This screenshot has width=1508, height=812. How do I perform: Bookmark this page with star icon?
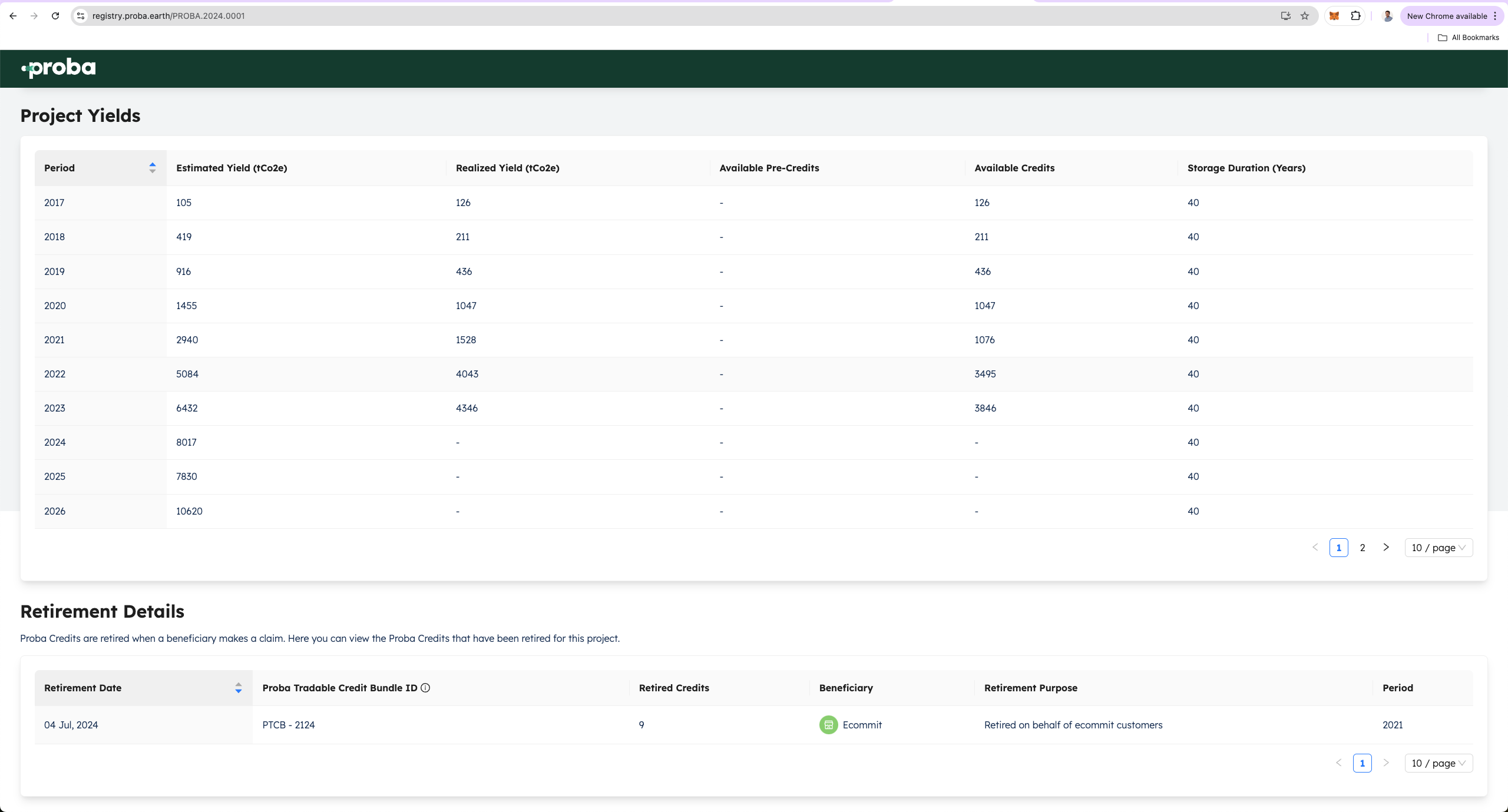(1305, 16)
